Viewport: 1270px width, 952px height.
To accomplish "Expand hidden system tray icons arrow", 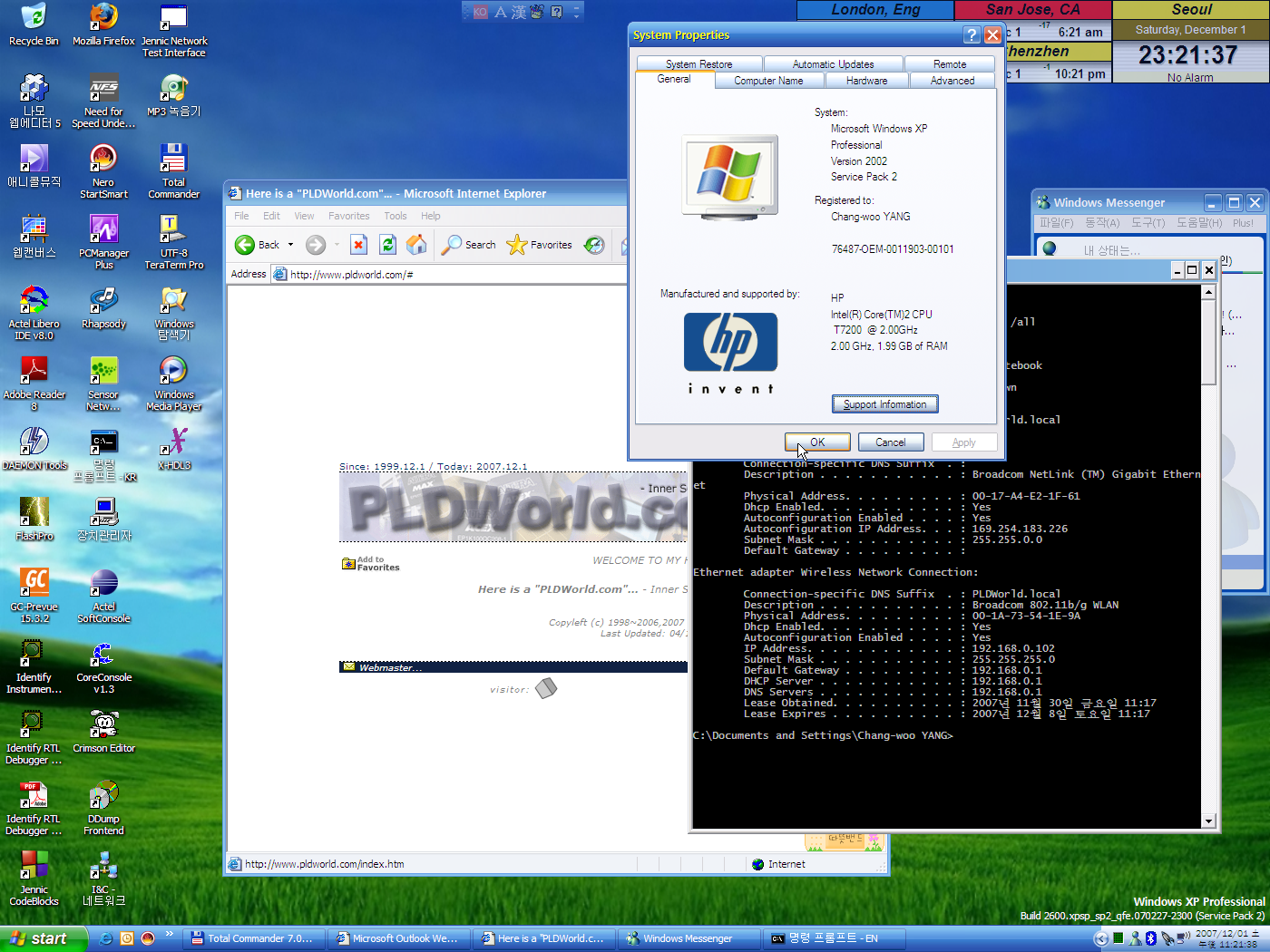I will 1100,938.
